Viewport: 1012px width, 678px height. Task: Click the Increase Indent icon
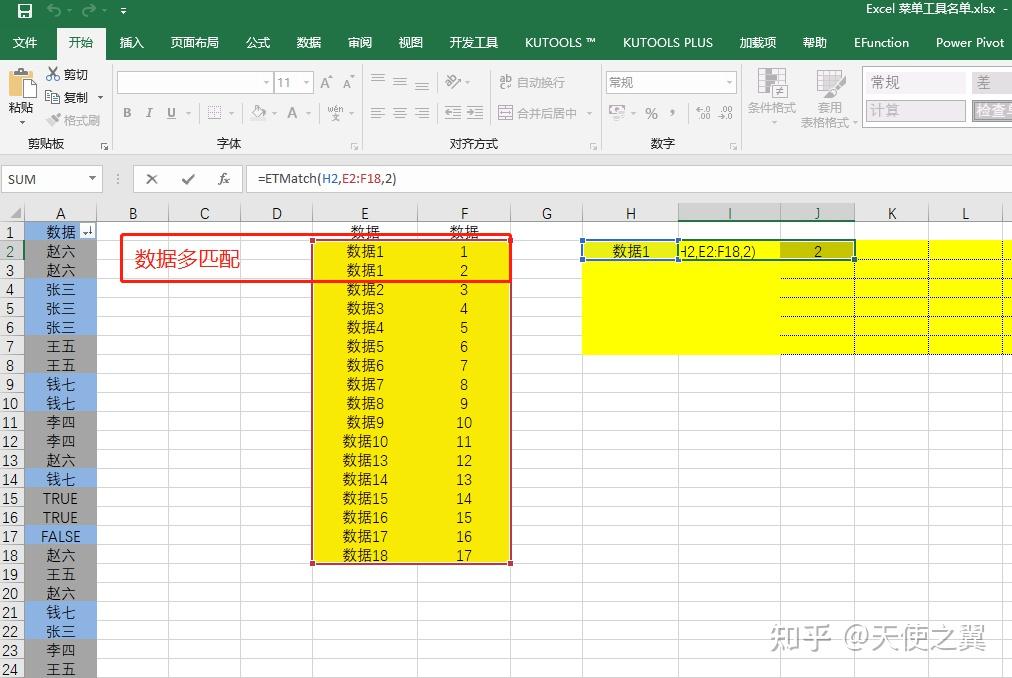(475, 113)
